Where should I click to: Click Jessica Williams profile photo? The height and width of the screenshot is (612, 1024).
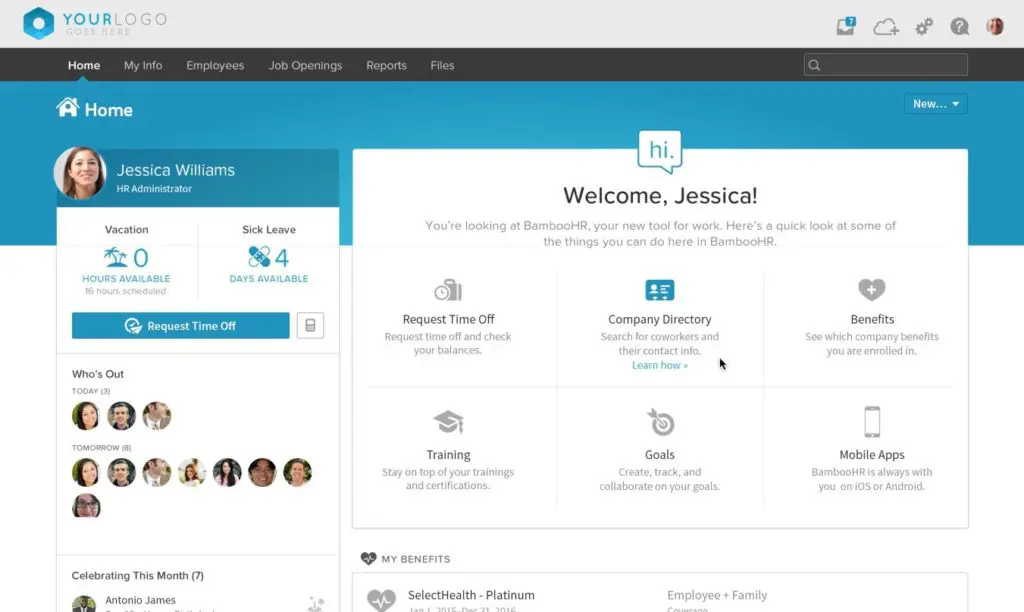80,173
